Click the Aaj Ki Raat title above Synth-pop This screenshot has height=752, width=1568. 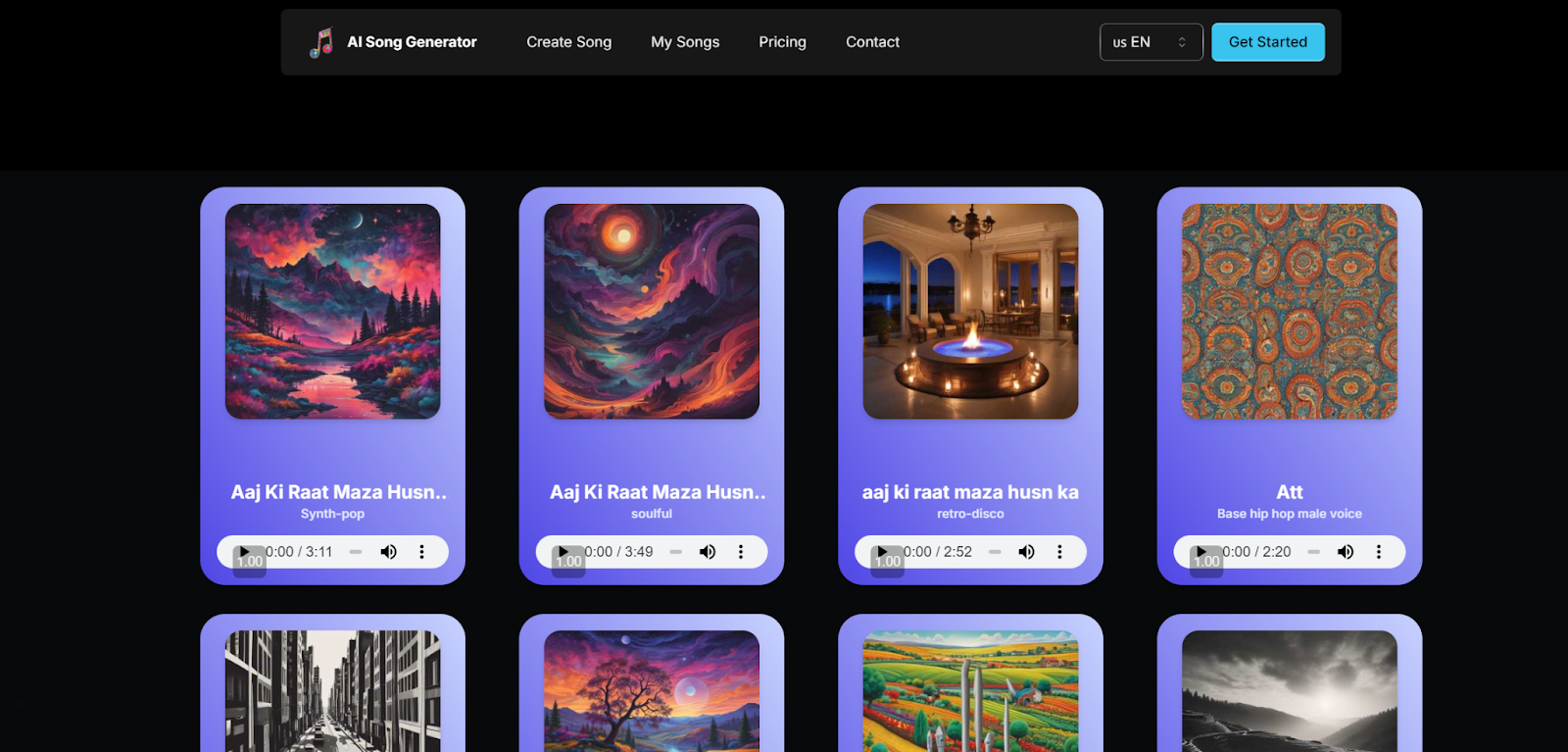(339, 492)
